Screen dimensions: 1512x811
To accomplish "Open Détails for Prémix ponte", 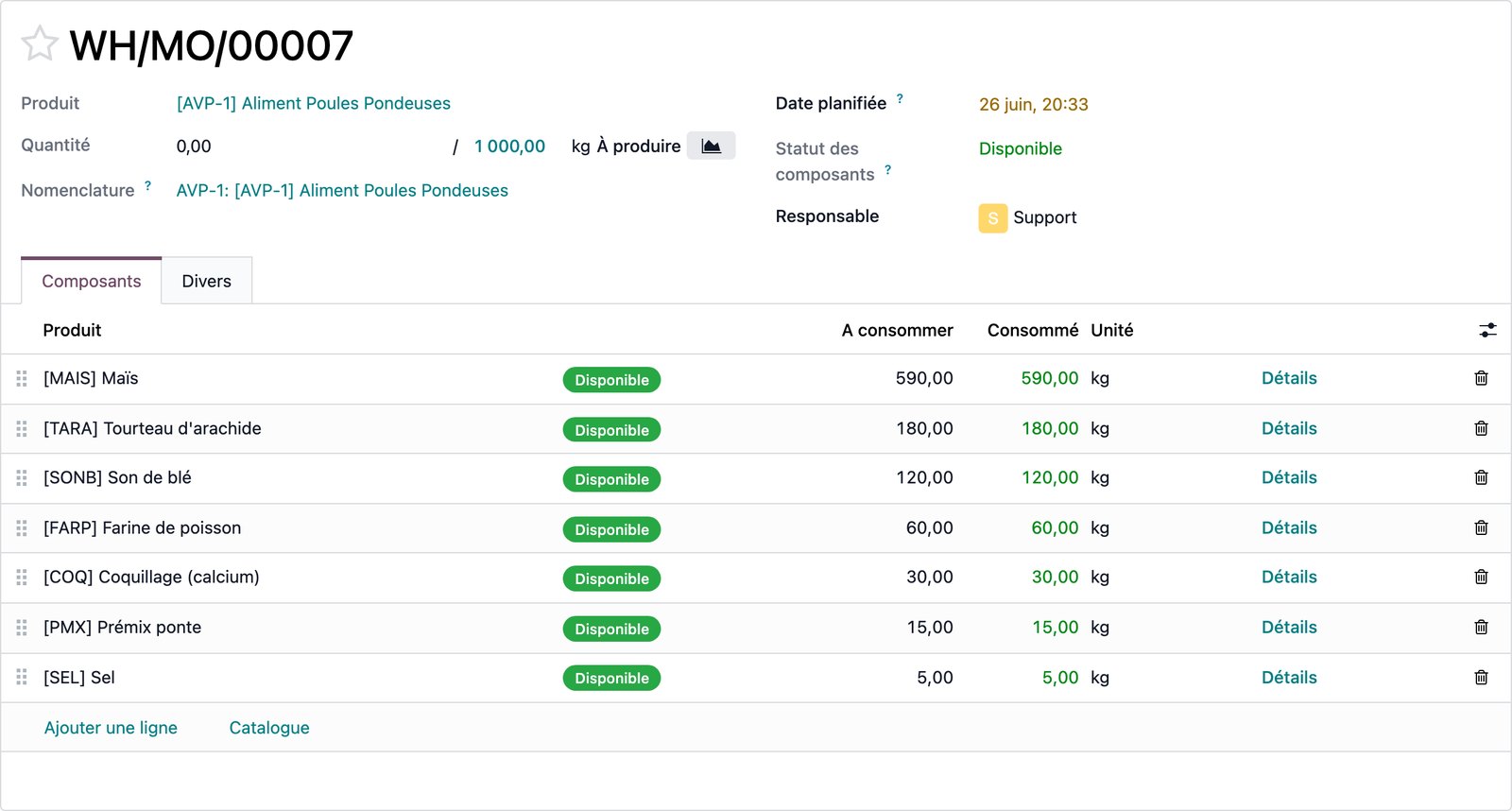I will (1289, 627).
